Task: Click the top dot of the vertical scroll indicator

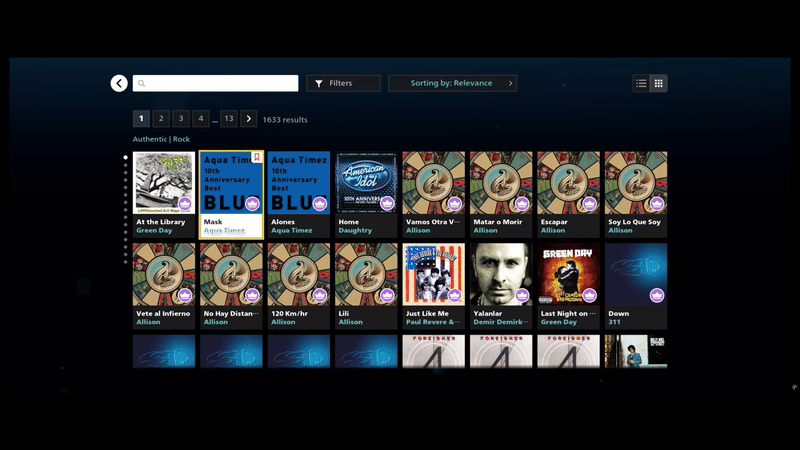Action: tap(125, 158)
